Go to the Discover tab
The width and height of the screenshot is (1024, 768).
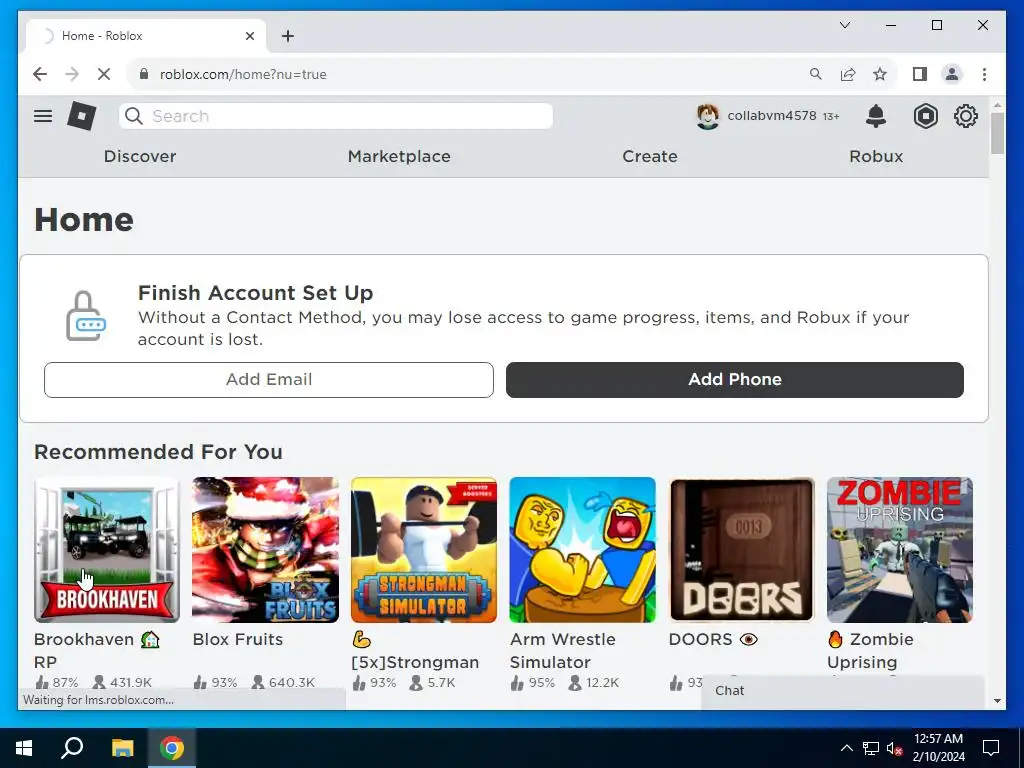click(140, 156)
